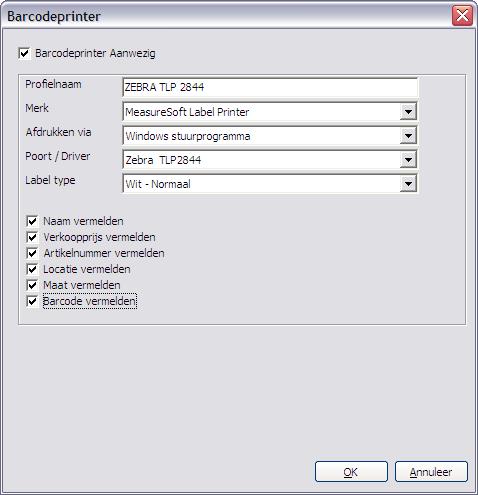Click the Barcodeprinter title bar

(x=227, y=16)
